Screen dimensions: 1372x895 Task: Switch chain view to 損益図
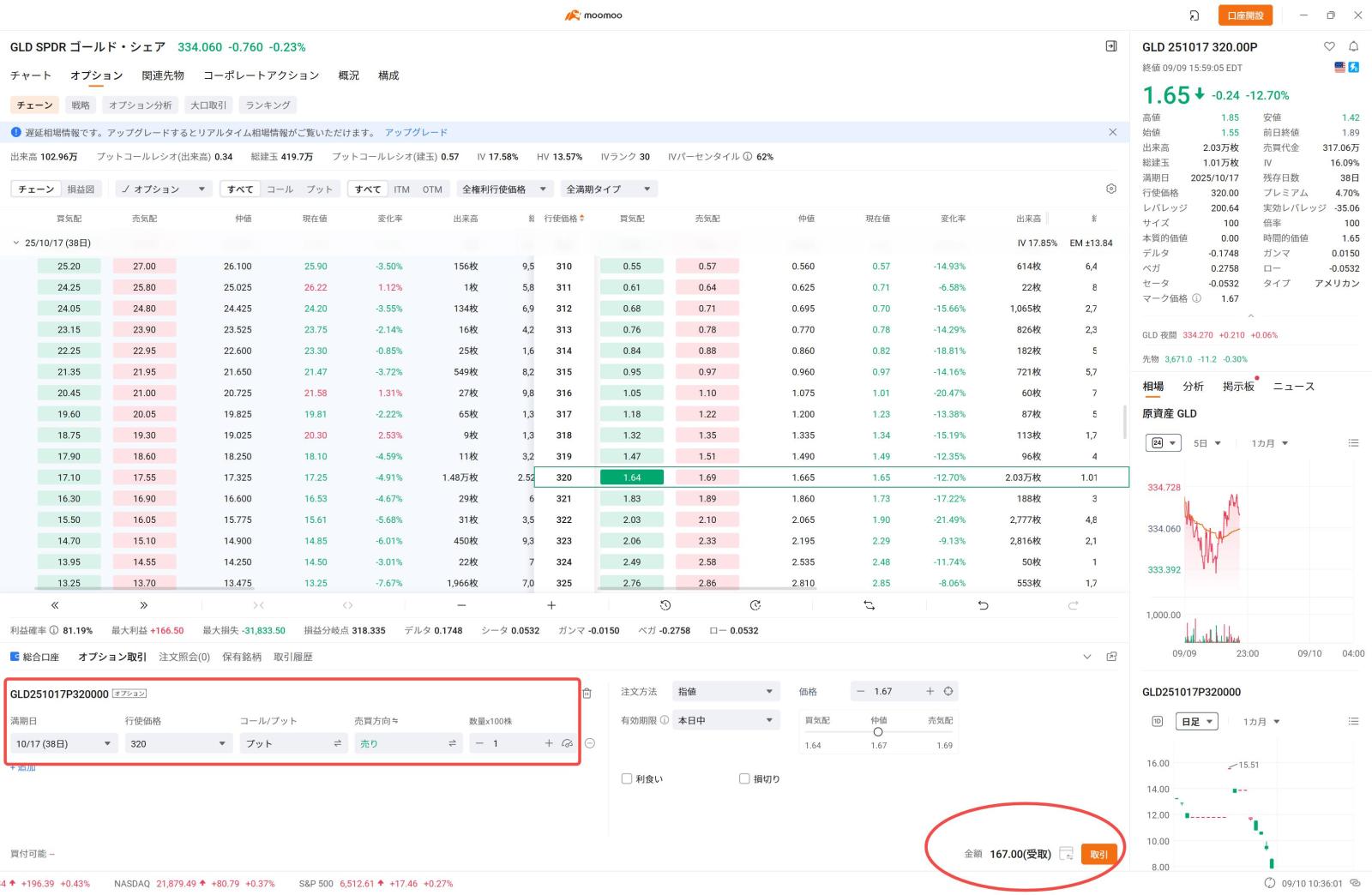click(x=81, y=189)
